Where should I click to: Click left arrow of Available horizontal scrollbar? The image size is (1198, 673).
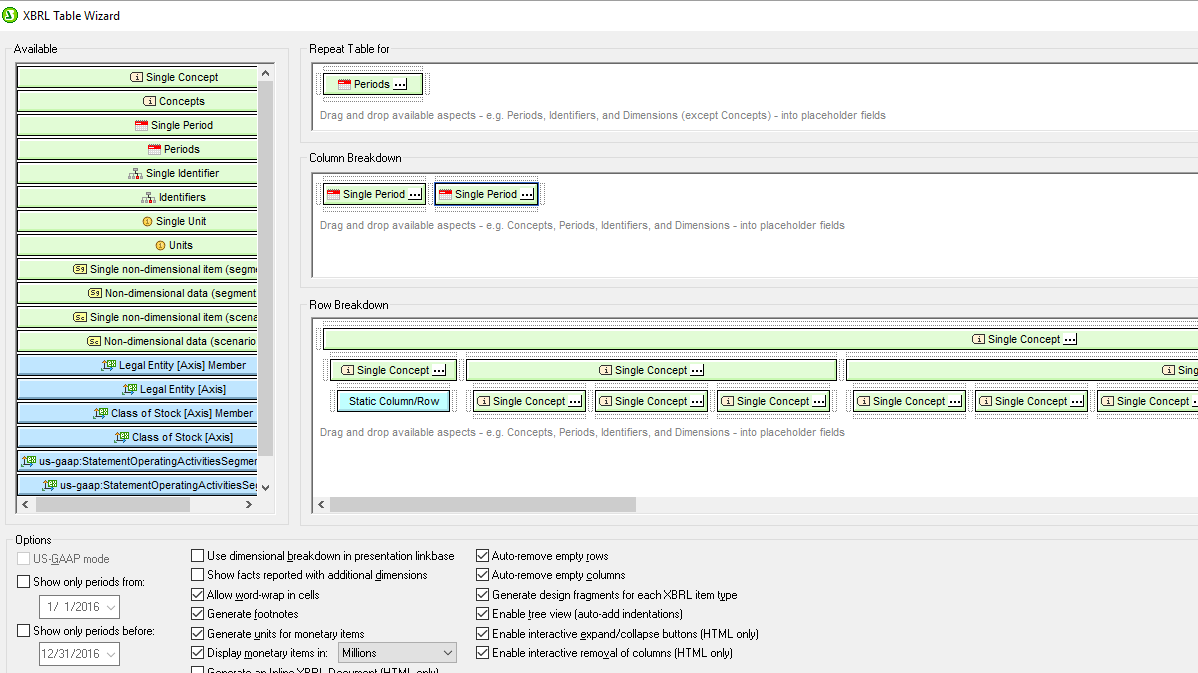[26, 504]
